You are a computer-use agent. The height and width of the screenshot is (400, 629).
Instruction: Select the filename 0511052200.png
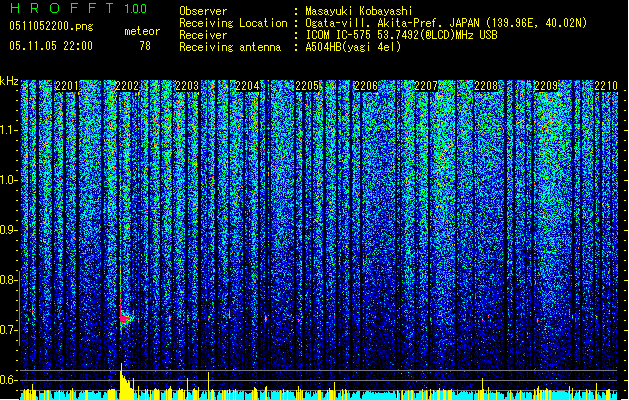tap(51, 26)
